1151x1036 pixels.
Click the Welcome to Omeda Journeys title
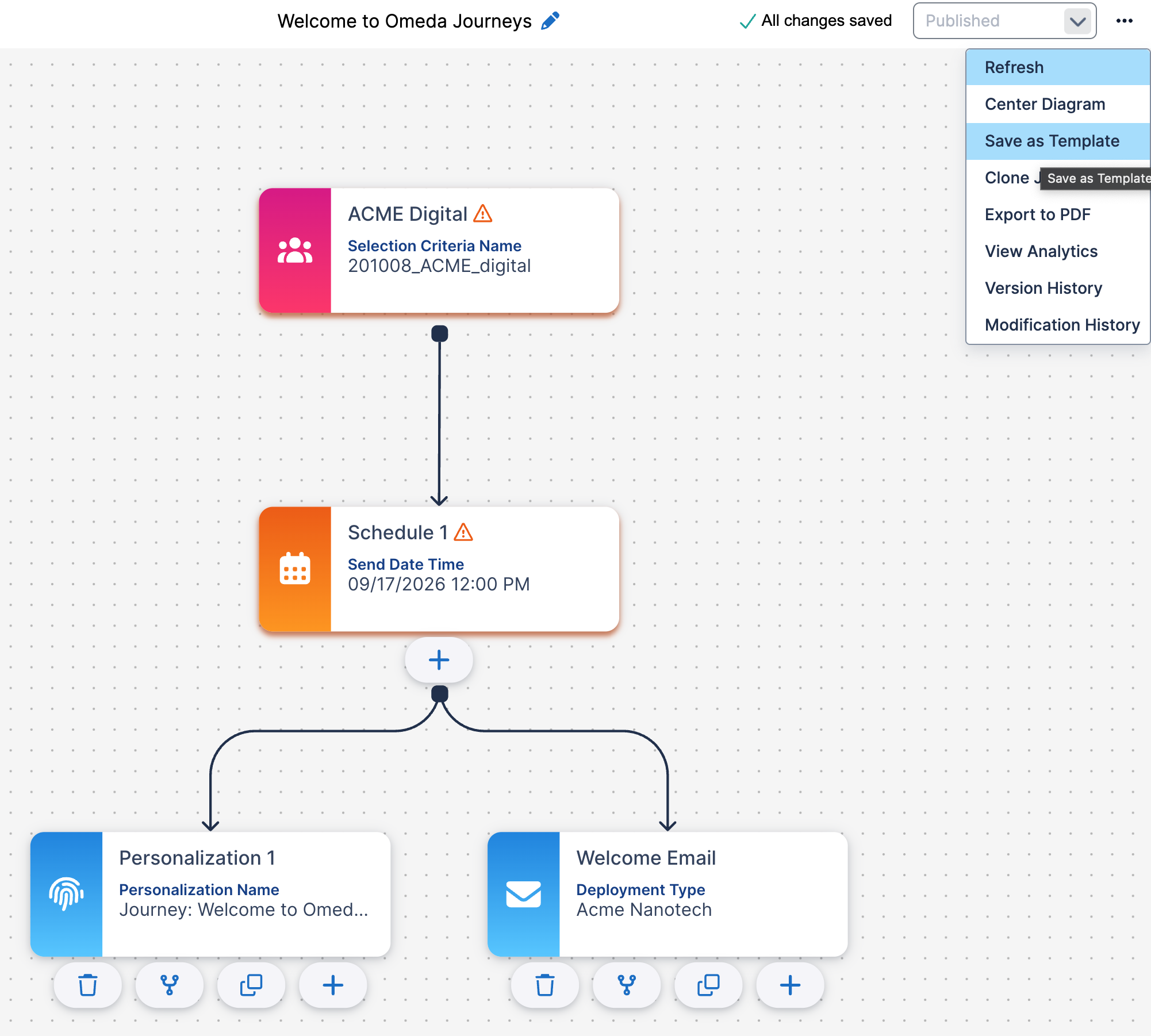click(x=405, y=21)
